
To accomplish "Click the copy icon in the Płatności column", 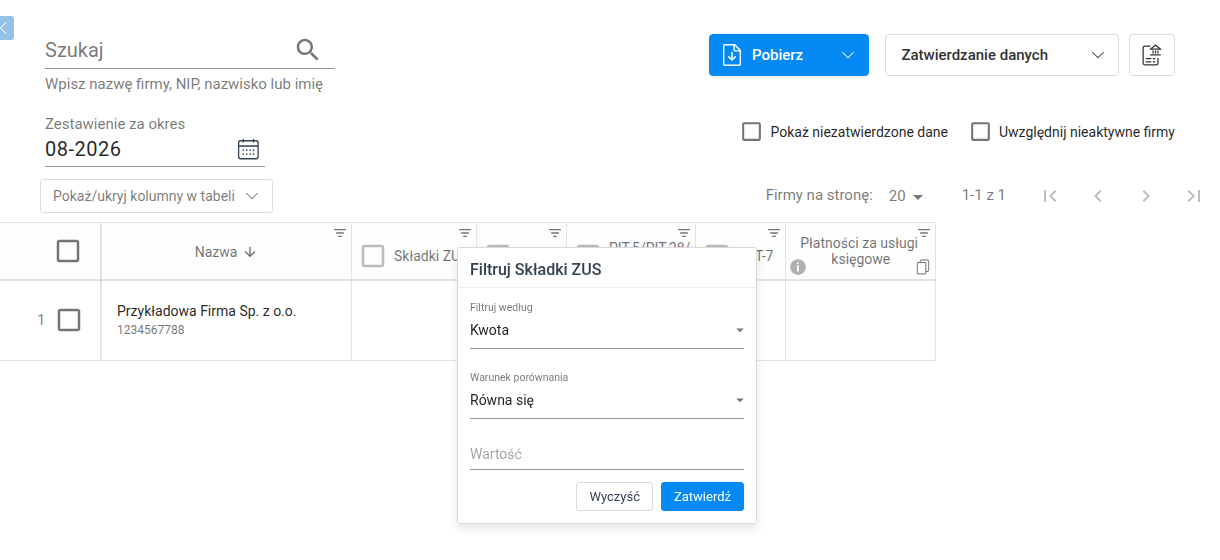I will [x=923, y=267].
